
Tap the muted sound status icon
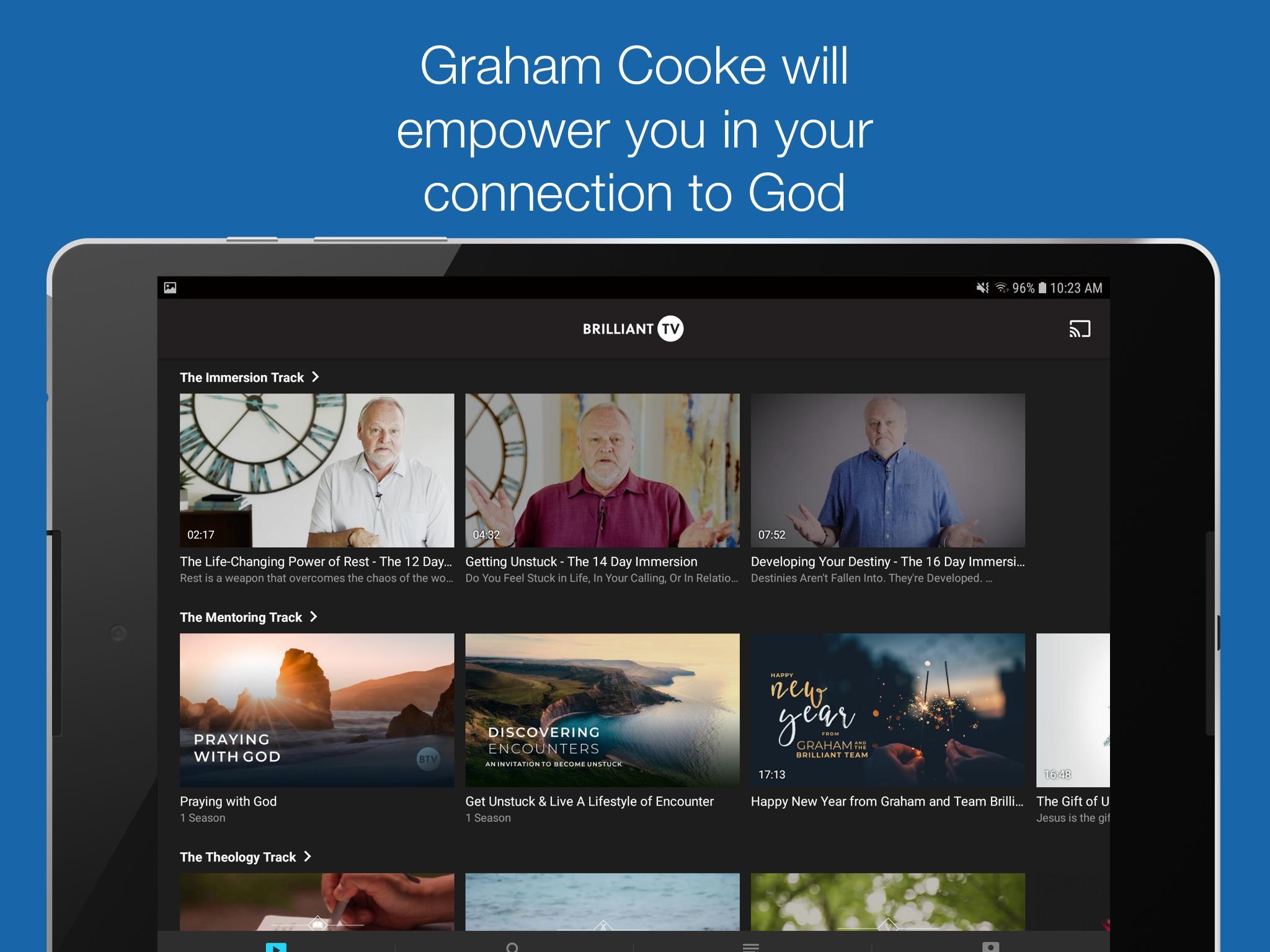pos(983,288)
